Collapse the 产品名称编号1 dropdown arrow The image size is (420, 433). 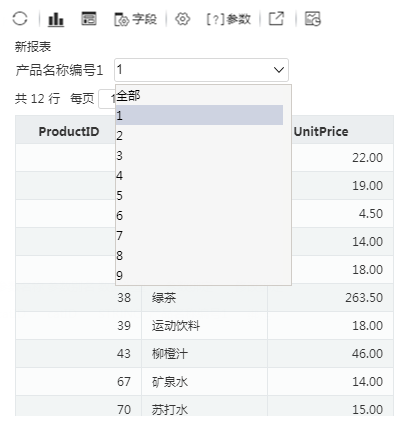[279, 70]
